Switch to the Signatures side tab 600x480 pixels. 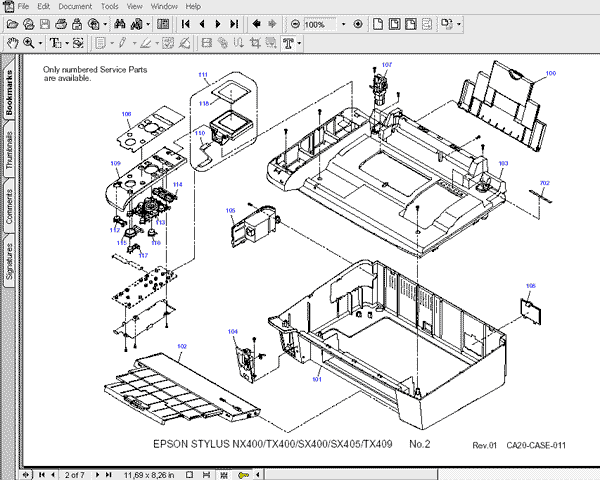coord(9,262)
